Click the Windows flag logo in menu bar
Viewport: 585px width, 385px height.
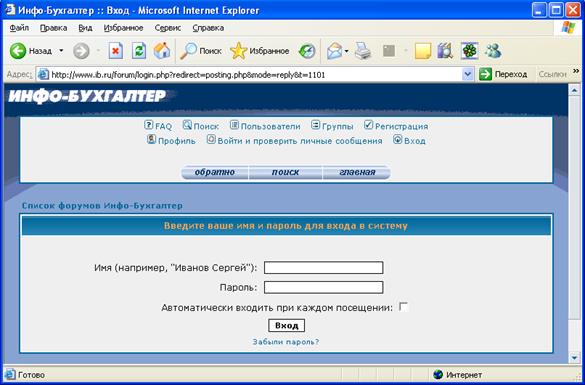pyautogui.click(x=569, y=28)
